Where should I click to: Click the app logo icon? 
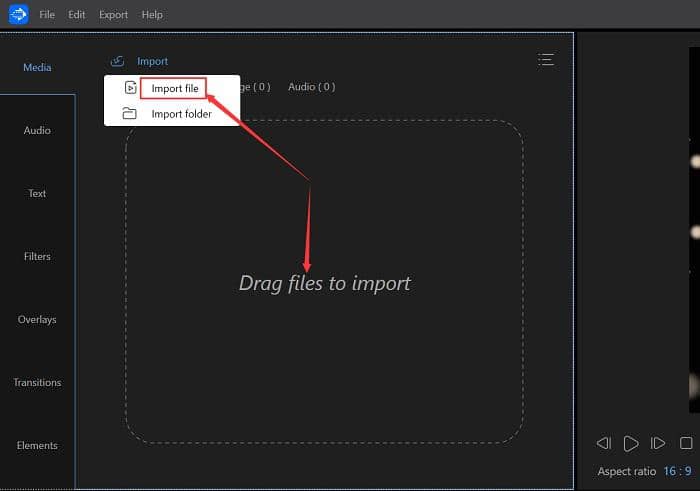(x=18, y=14)
